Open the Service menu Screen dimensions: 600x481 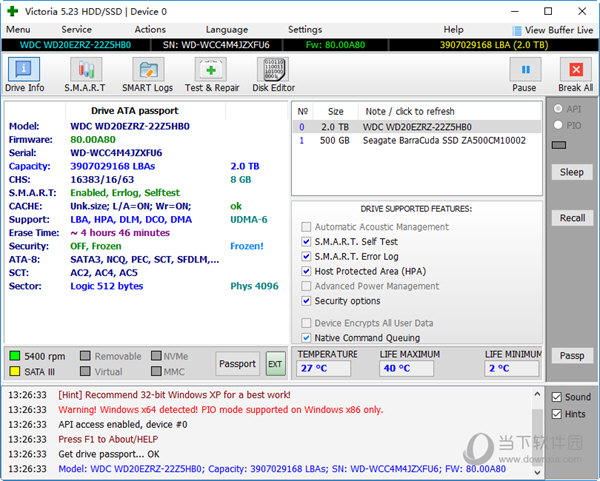click(x=77, y=30)
